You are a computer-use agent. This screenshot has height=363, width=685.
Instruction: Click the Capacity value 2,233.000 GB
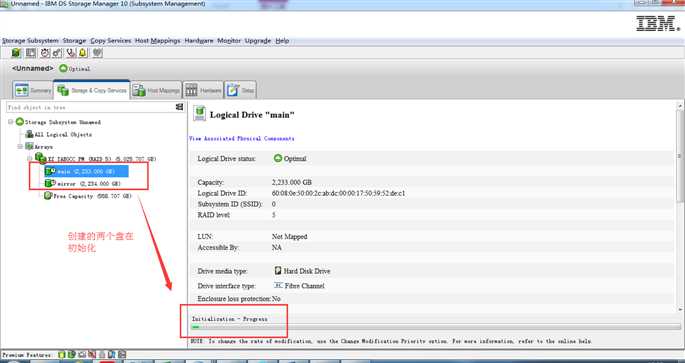pos(292,182)
